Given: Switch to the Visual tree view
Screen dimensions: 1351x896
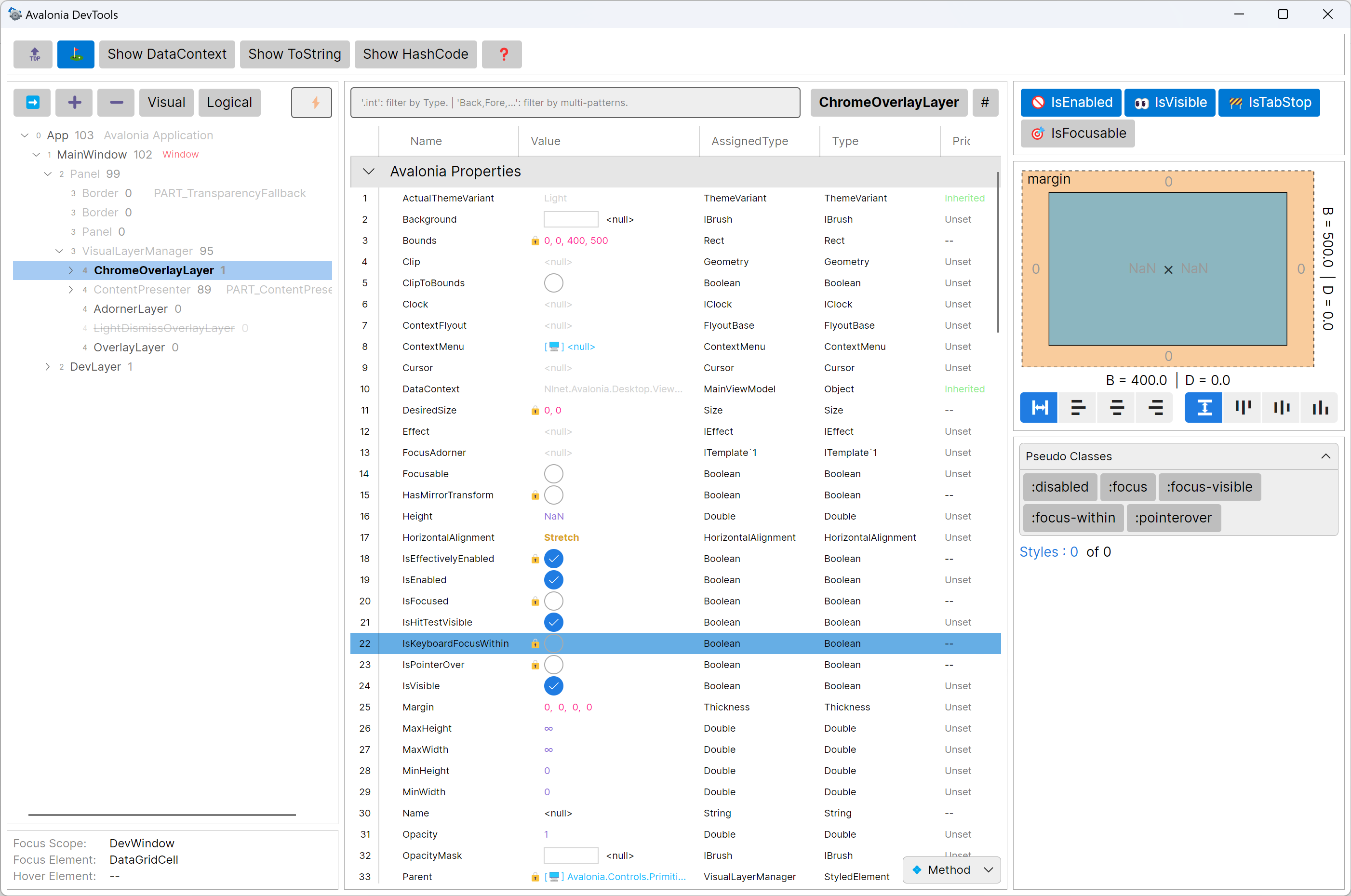Looking at the screenshot, I should pos(166,102).
